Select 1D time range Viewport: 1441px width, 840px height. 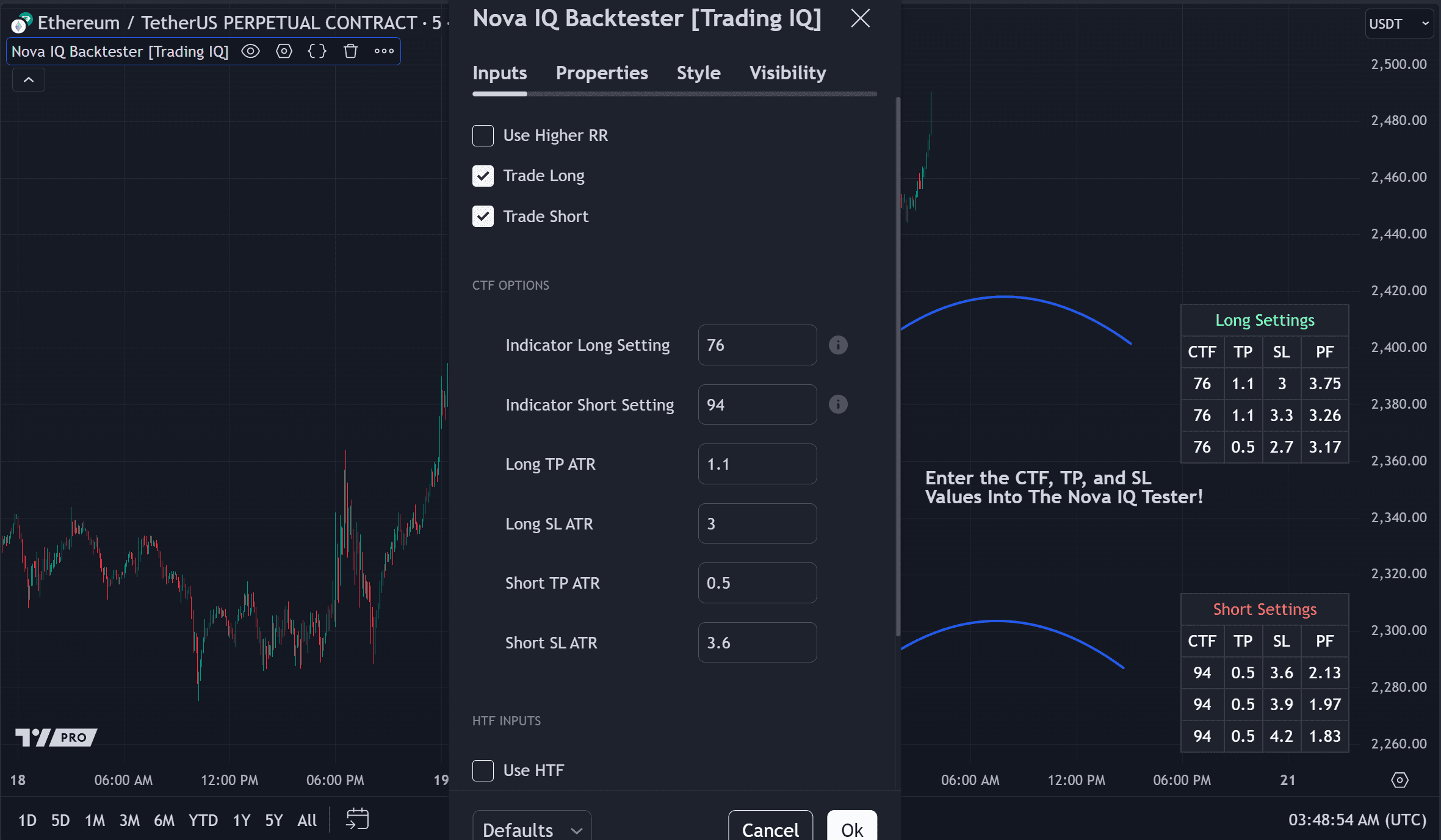[27, 820]
